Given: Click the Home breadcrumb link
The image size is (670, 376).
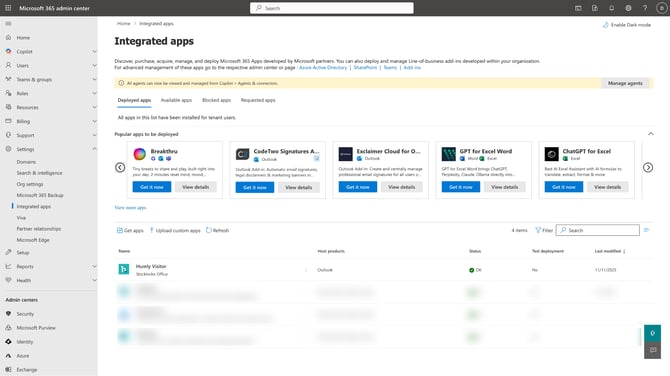Looking at the screenshot, I should tap(123, 24).
